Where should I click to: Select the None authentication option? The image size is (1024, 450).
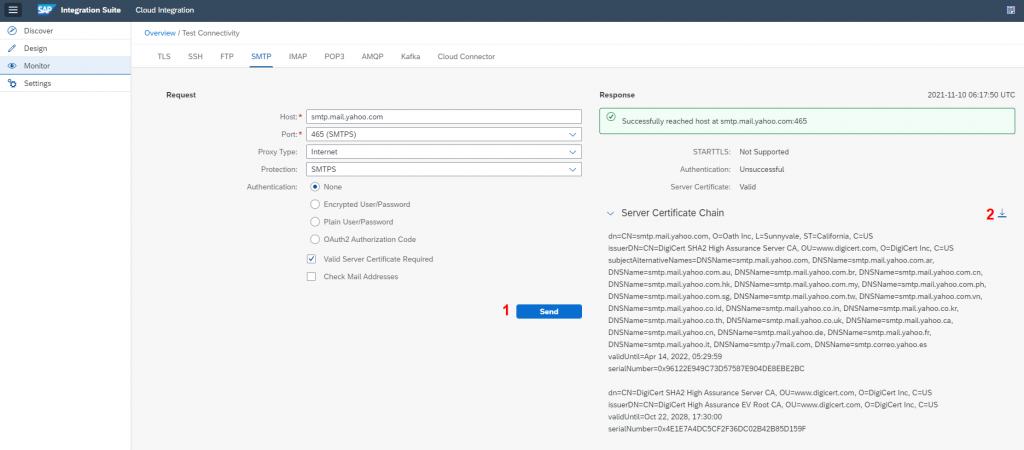tap(315, 187)
